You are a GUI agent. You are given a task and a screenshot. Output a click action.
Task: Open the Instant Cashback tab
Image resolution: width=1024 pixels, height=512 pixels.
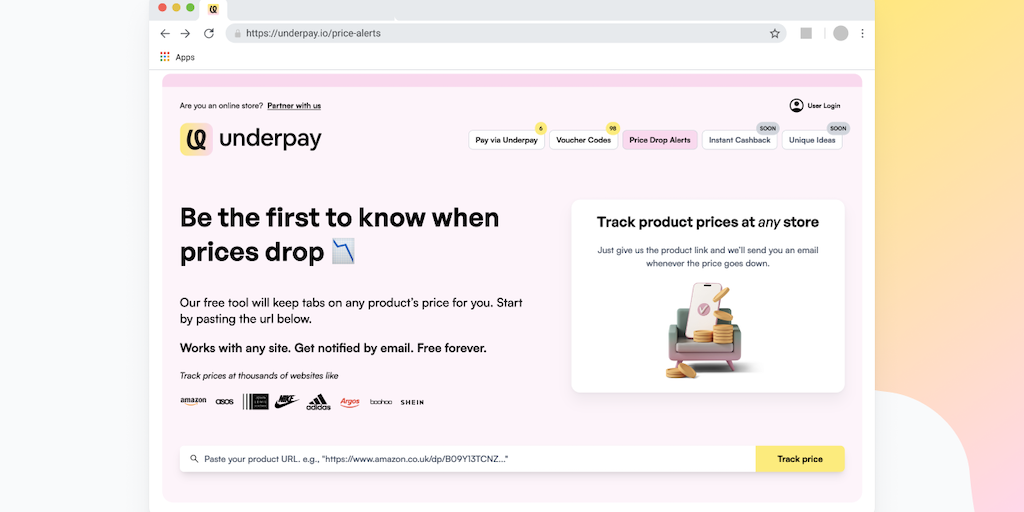739,140
